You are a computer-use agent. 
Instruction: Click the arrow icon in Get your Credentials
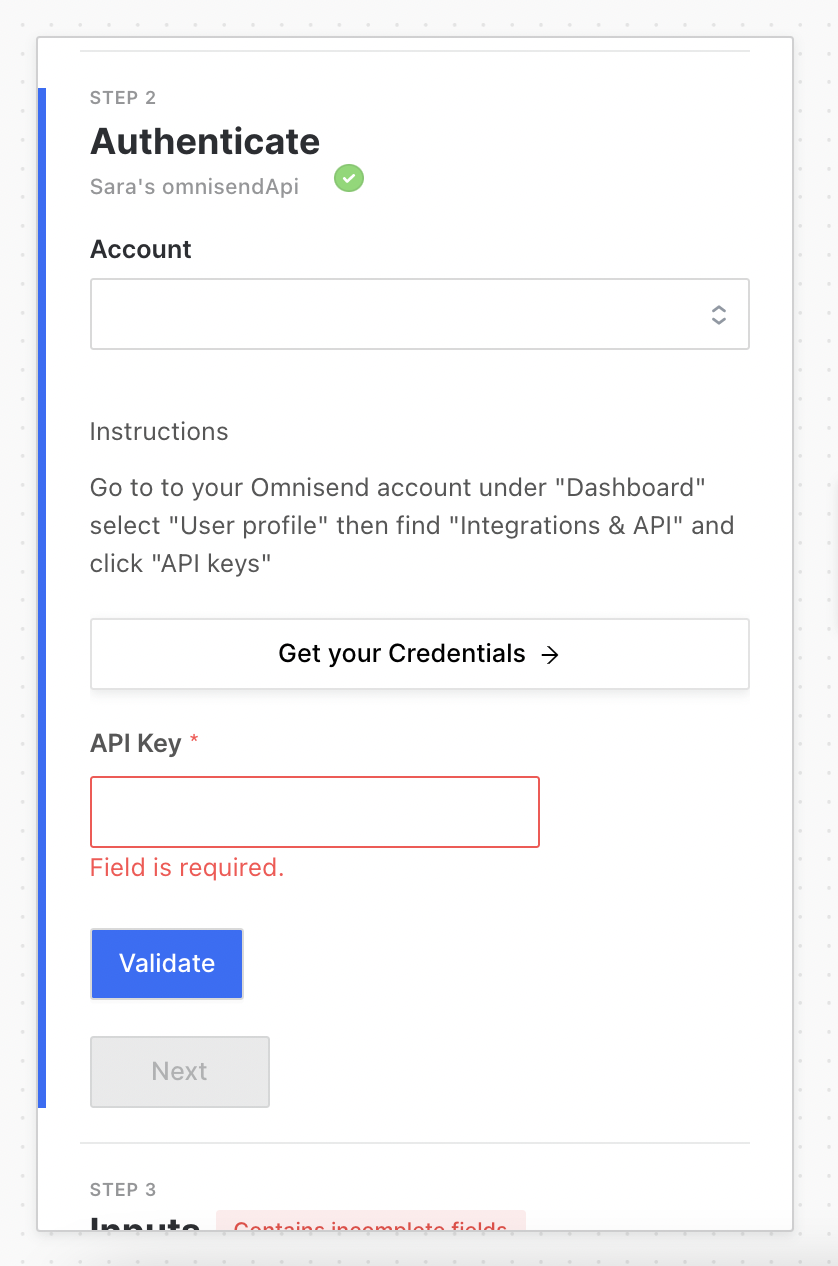tap(549, 655)
